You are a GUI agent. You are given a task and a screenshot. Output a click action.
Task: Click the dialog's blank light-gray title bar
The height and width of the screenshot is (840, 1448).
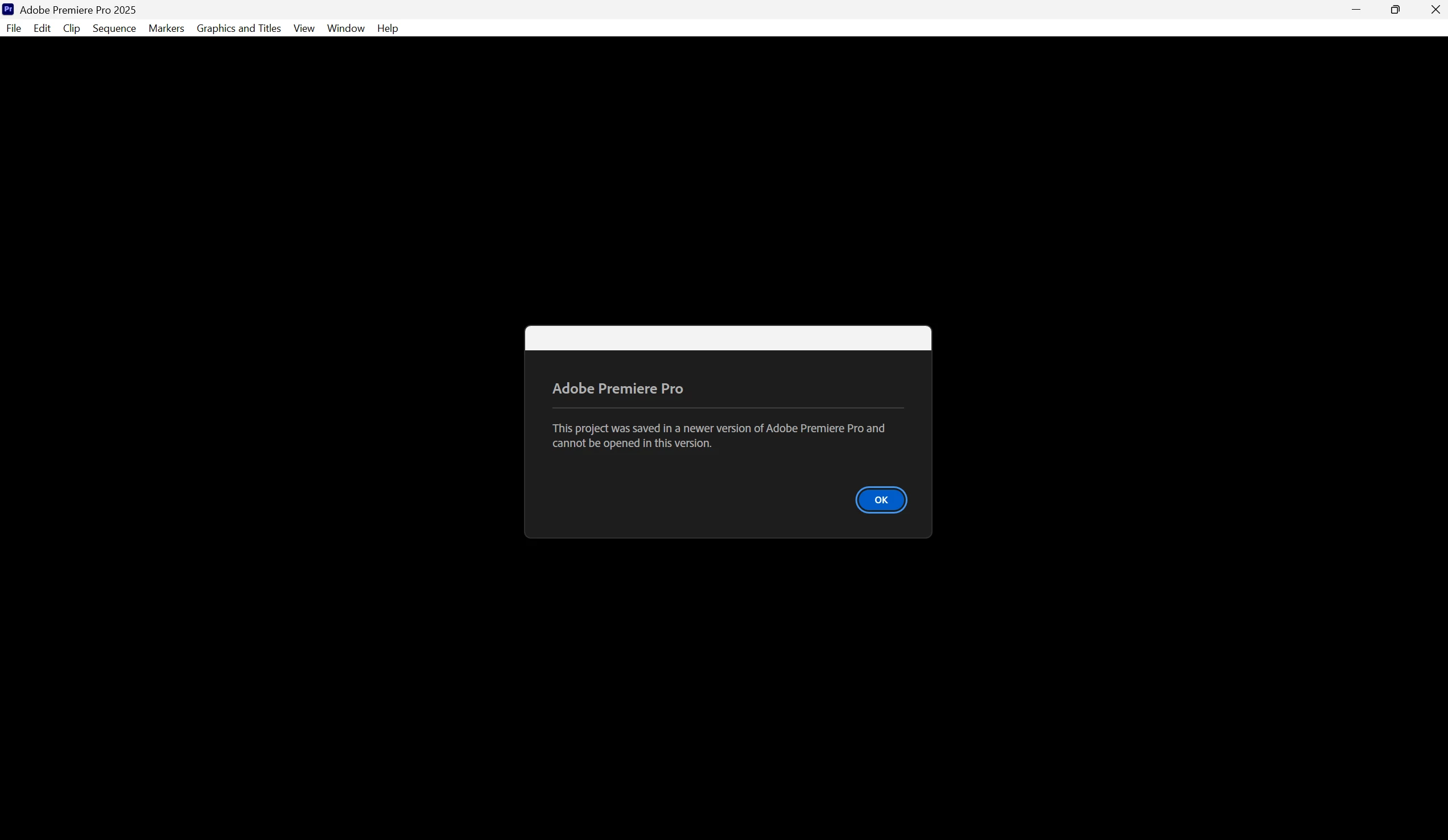coord(728,338)
